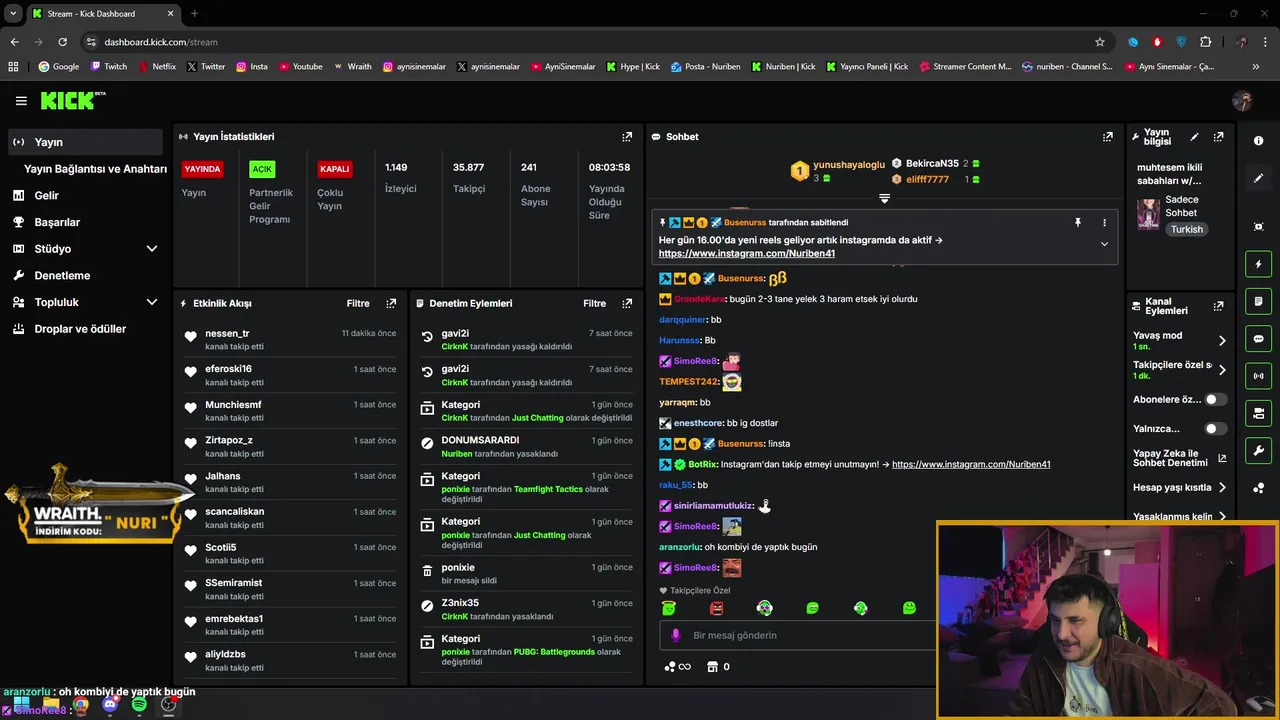Open Droplar ve ödüller in sidebar

click(x=80, y=329)
